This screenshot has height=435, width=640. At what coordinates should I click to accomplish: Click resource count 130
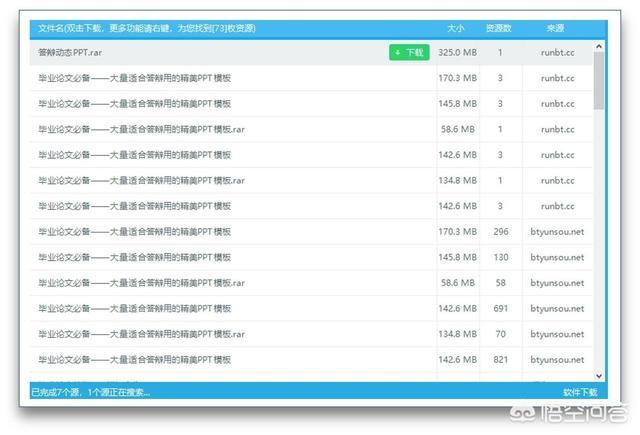coord(501,257)
